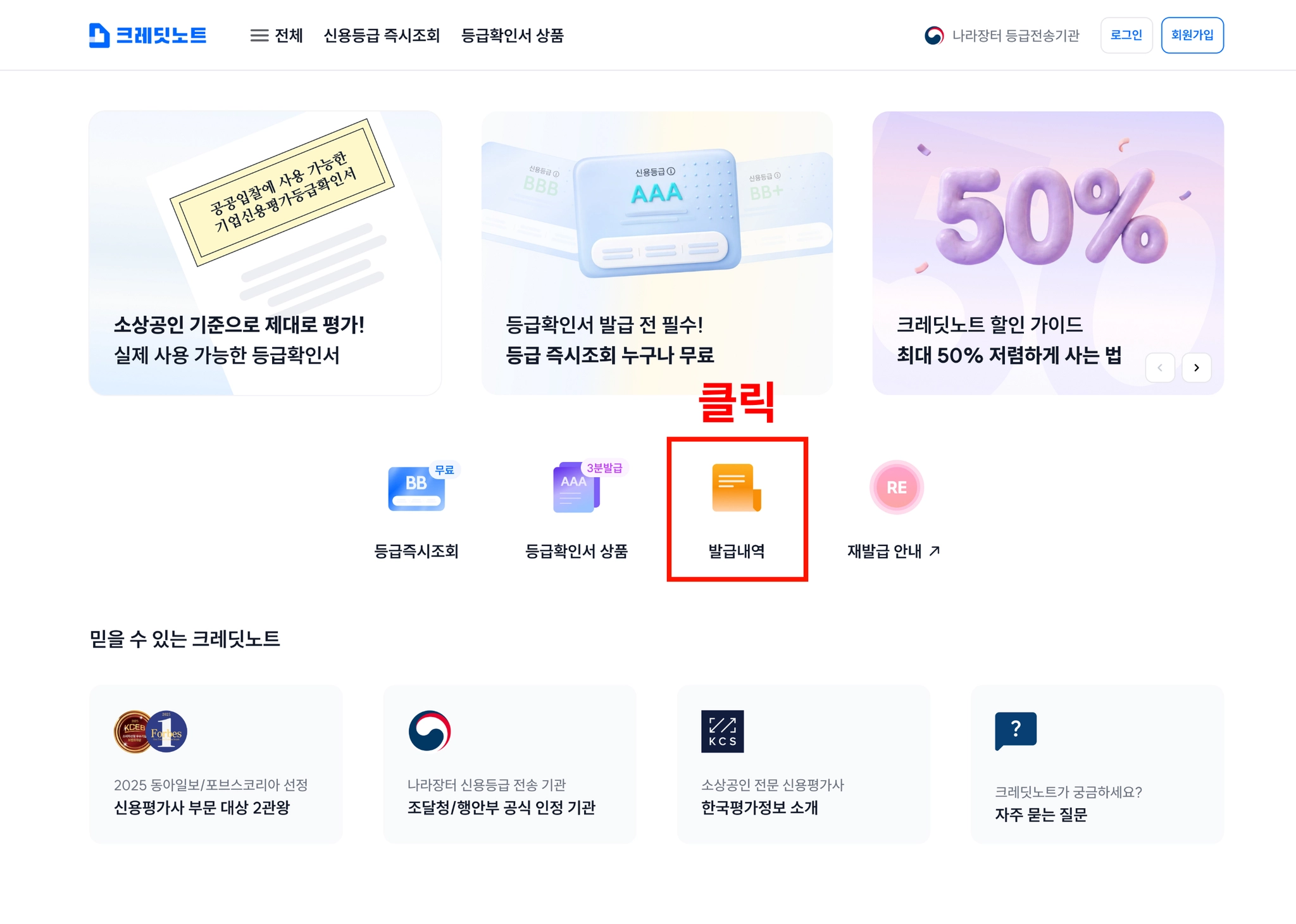Open the 등급 즉시조회 누구나 무료 banner
The height and width of the screenshot is (924, 1296).
coord(657,253)
